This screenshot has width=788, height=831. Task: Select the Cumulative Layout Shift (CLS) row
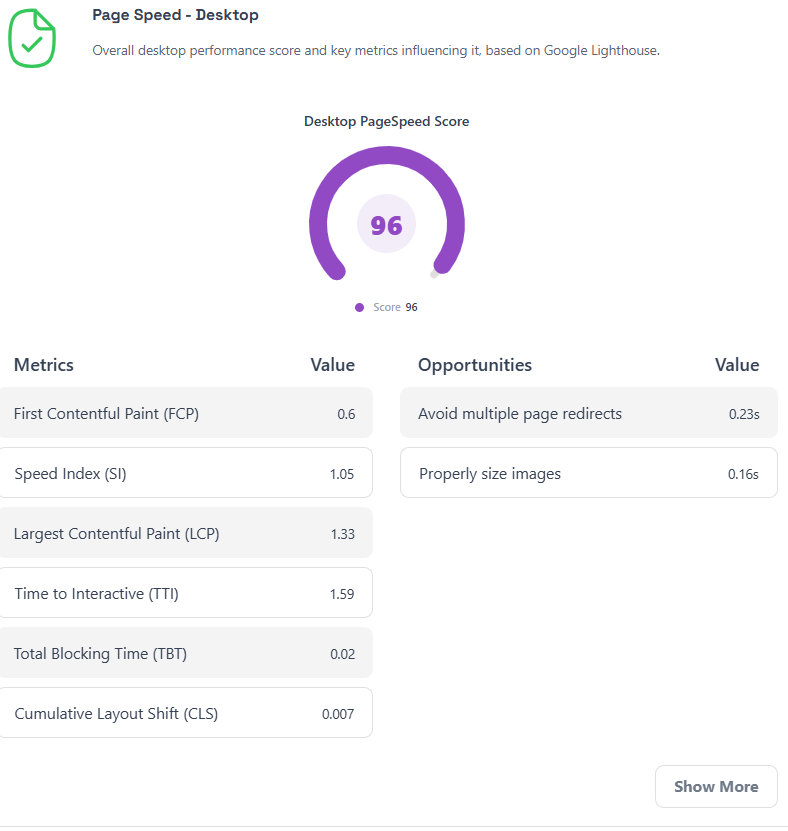coord(185,713)
